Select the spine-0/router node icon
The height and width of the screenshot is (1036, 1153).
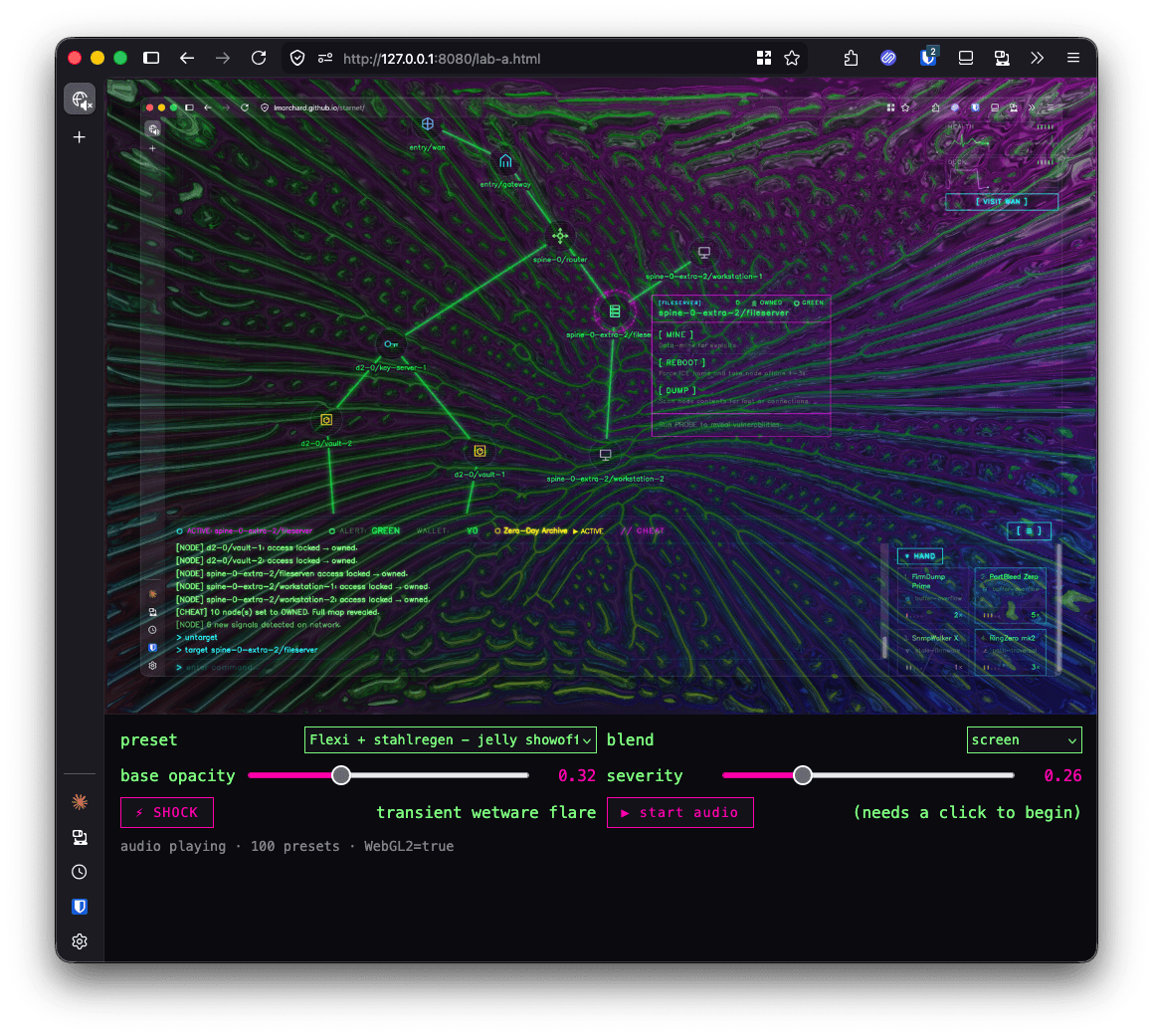pos(559,236)
